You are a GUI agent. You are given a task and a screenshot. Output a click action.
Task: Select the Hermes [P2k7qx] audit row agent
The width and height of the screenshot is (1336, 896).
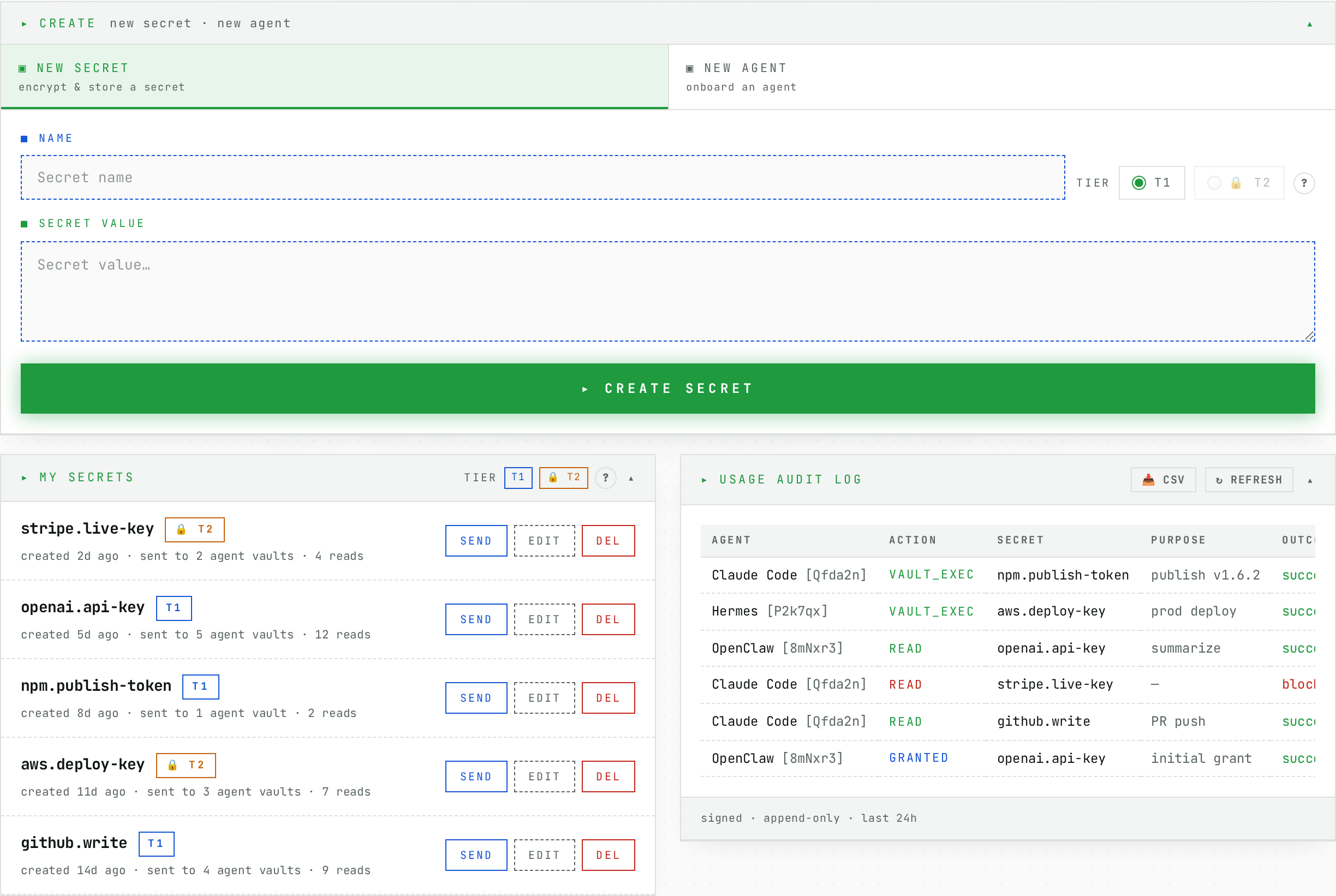(770, 611)
